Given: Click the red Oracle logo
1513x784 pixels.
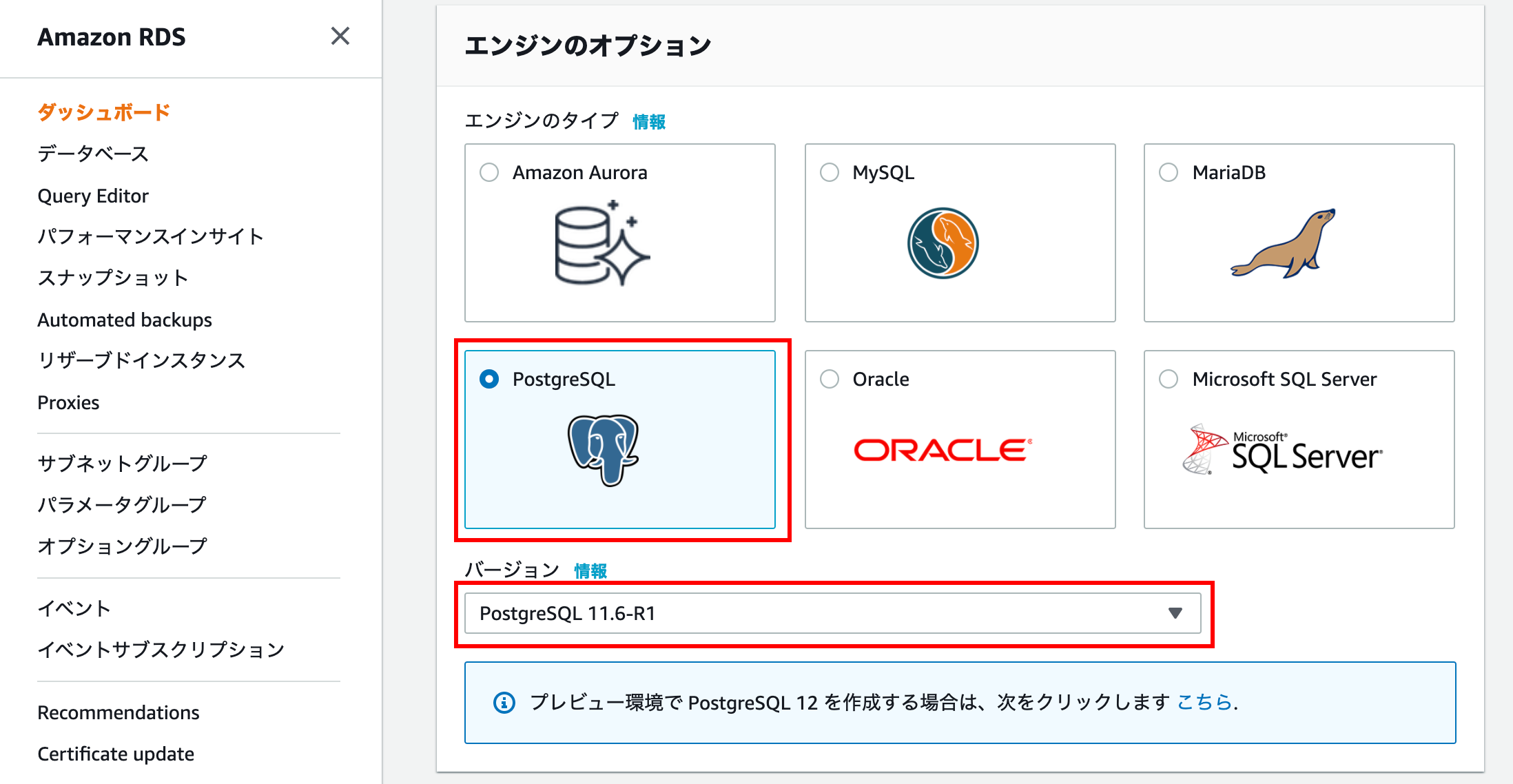Looking at the screenshot, I should click(x=943, y=450).
